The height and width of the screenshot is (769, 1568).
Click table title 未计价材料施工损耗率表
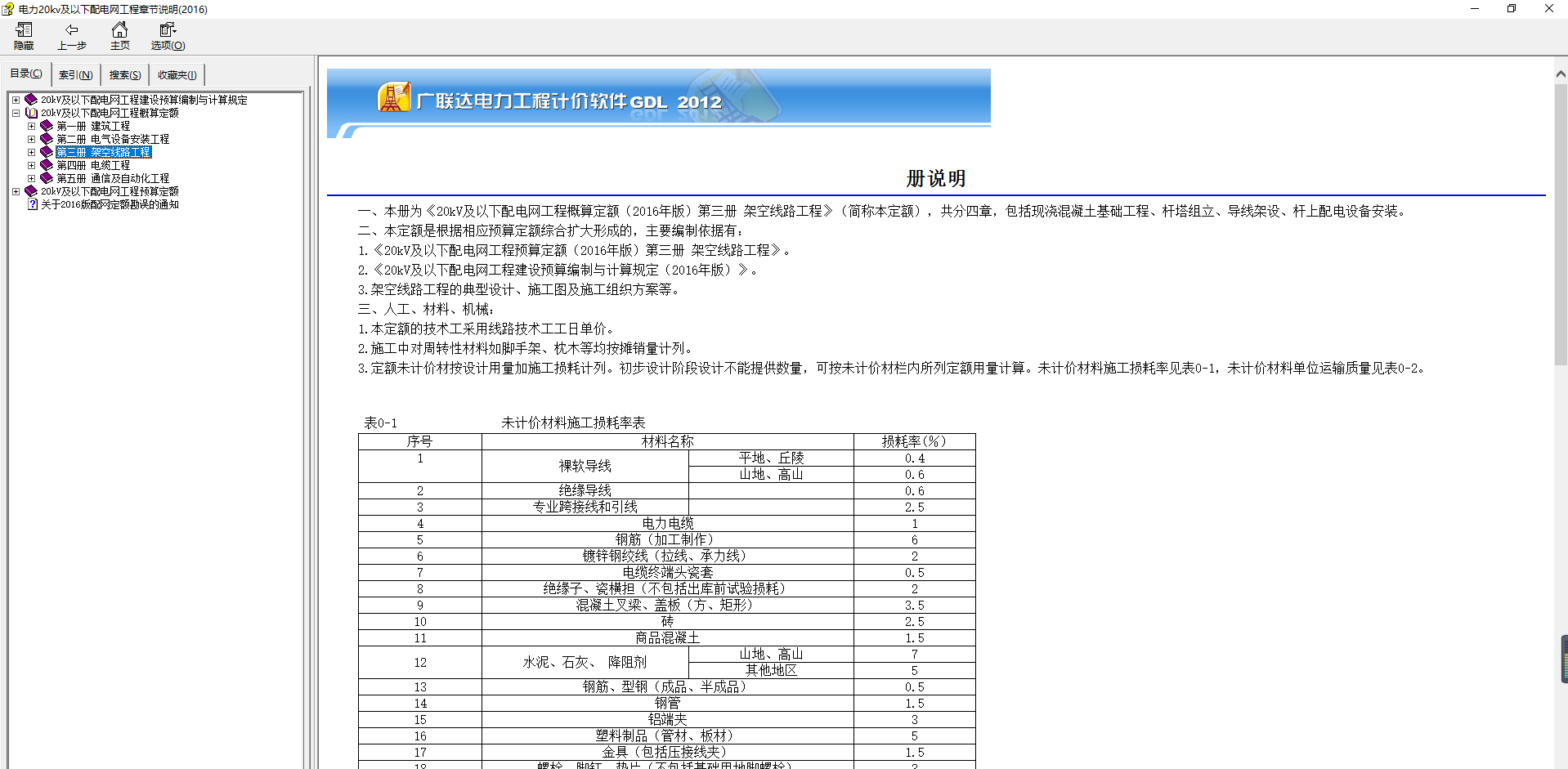[573, 423]
